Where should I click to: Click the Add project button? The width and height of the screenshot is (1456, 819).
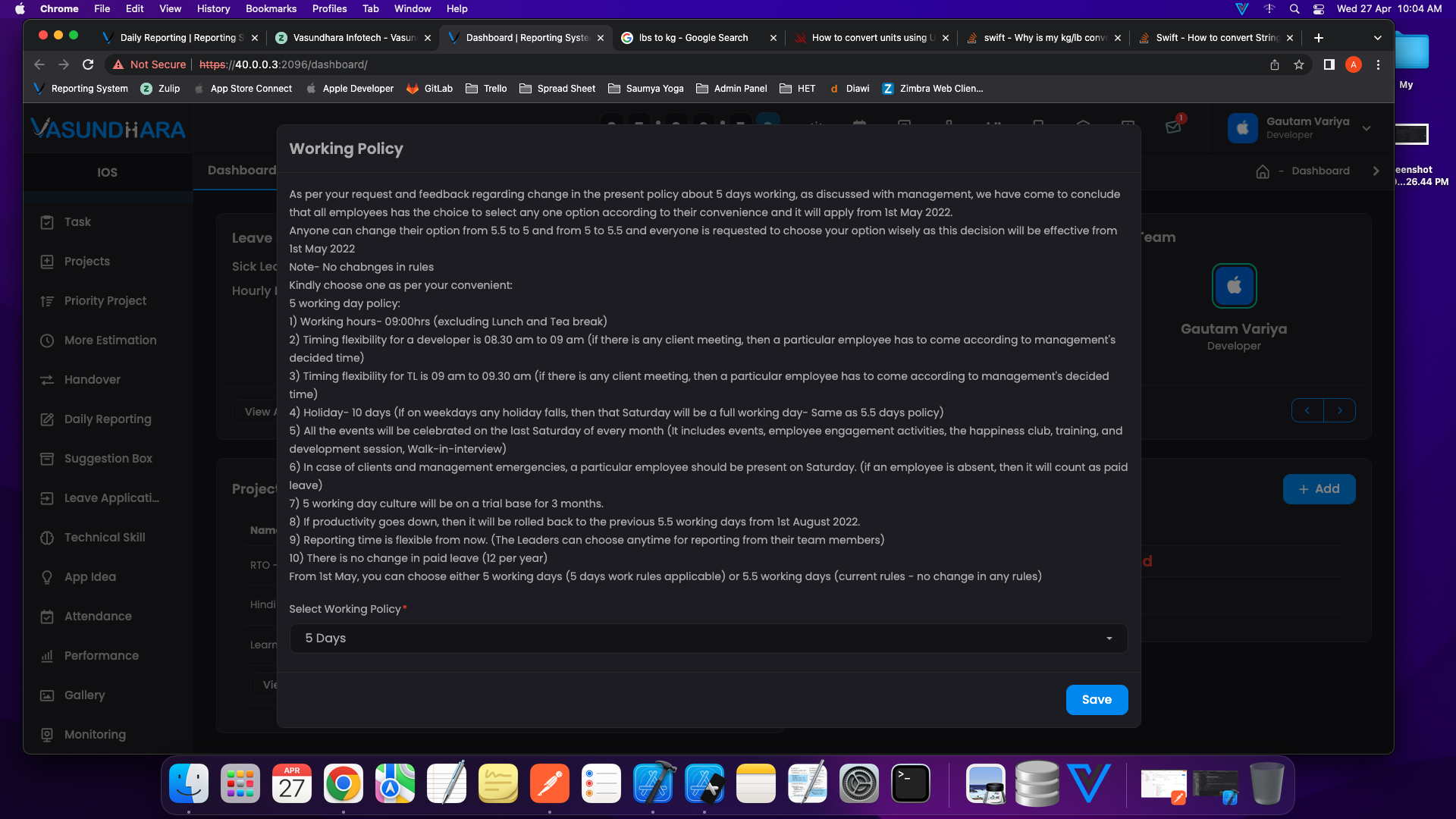[1319, 489]
